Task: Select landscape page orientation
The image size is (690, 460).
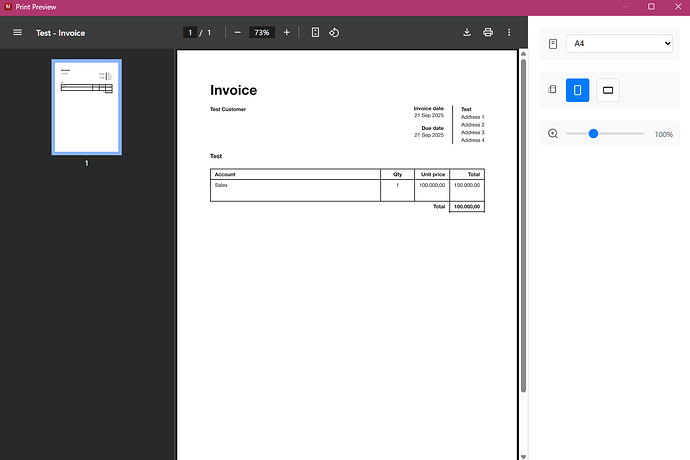Action: (x=608, y=90)
